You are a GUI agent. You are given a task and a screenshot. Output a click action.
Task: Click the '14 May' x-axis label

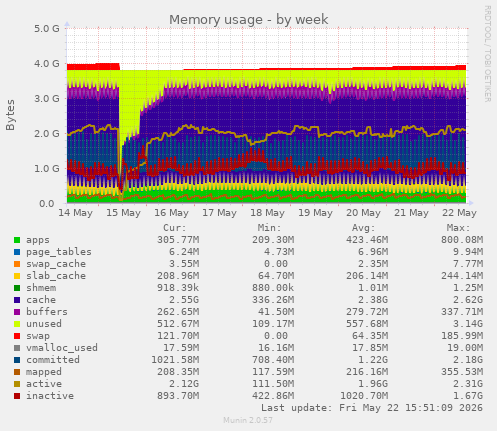75,213
